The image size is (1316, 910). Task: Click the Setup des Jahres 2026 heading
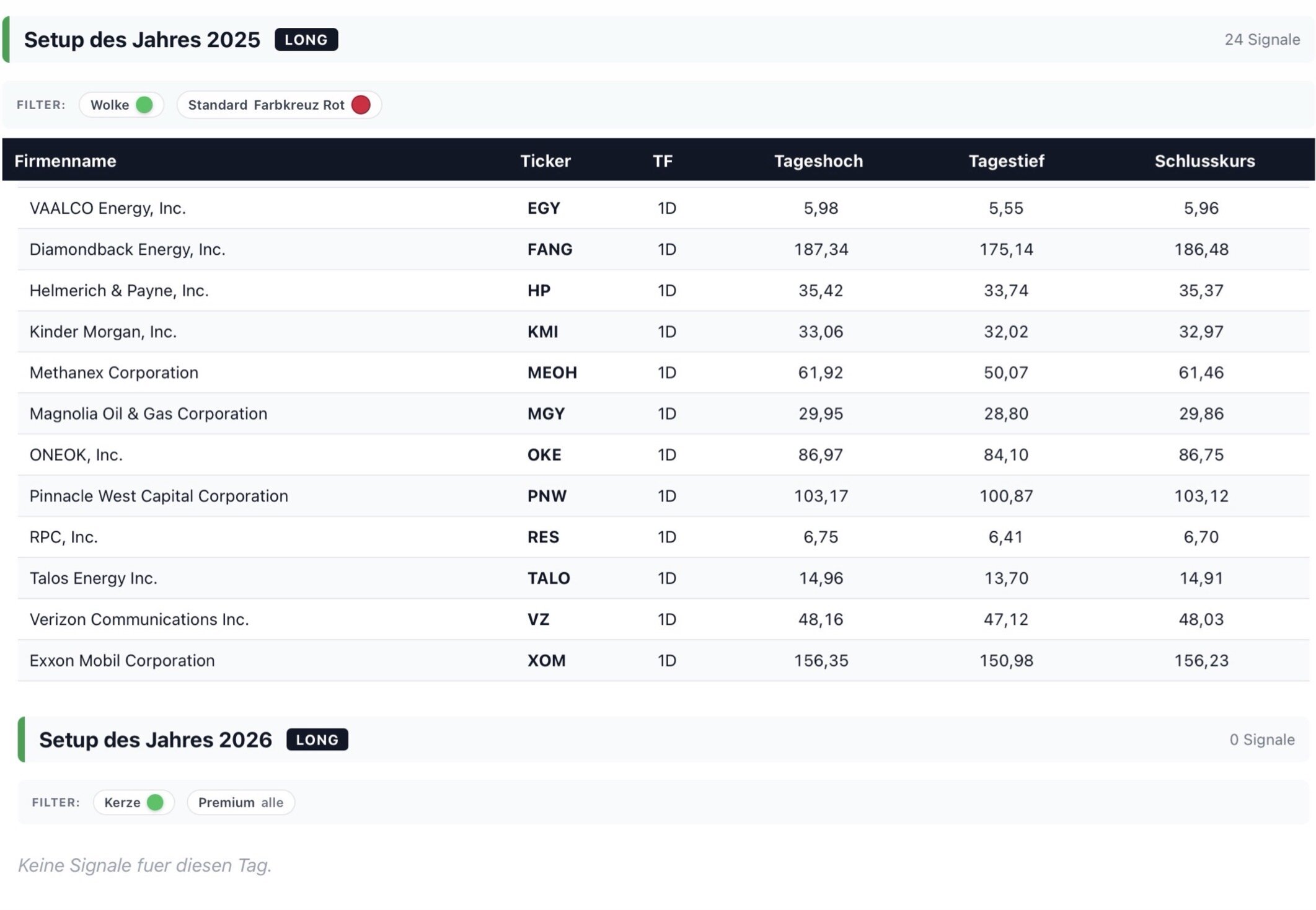pos(155,740)
